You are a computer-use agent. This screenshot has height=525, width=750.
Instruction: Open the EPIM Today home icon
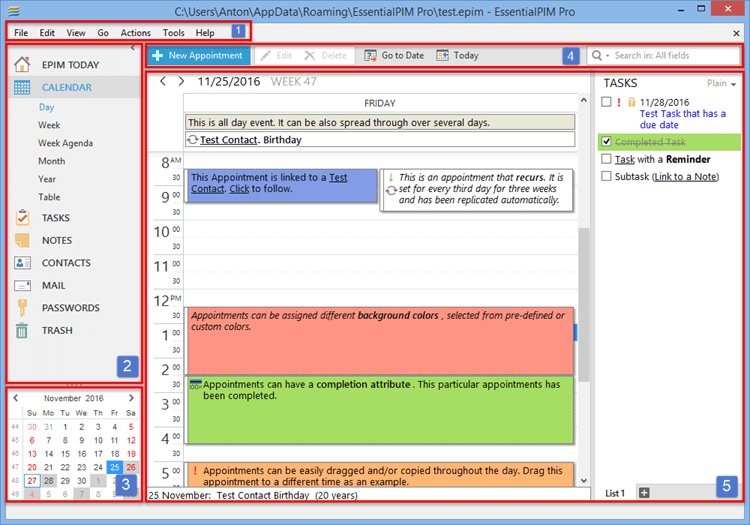tap(22, 64)
